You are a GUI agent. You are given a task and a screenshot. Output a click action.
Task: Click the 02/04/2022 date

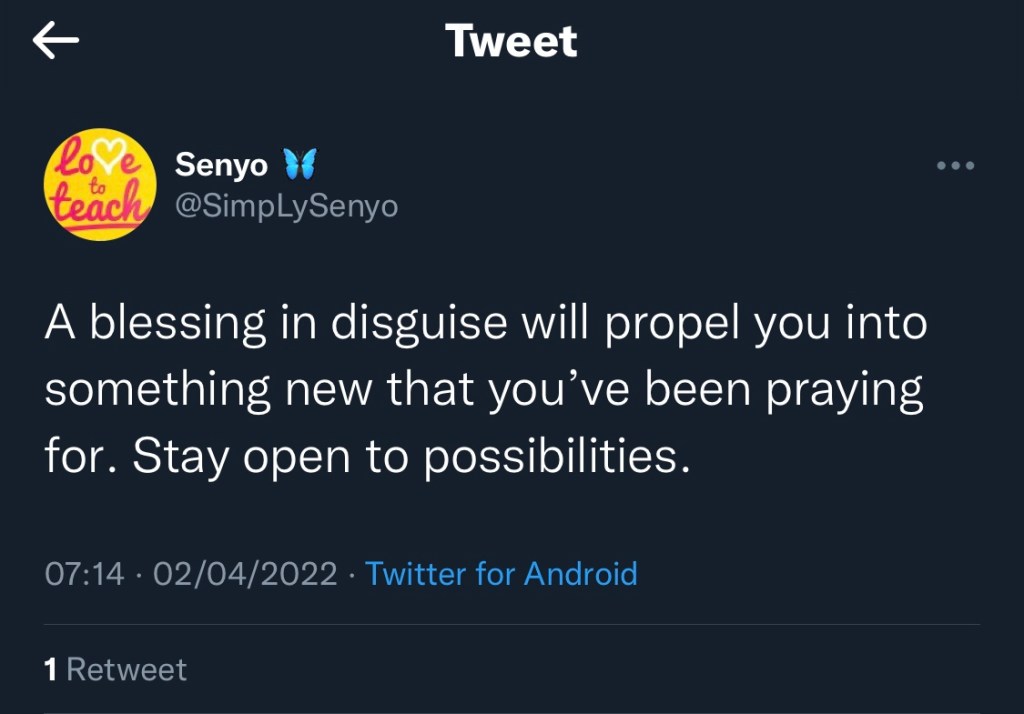point(244,574)
